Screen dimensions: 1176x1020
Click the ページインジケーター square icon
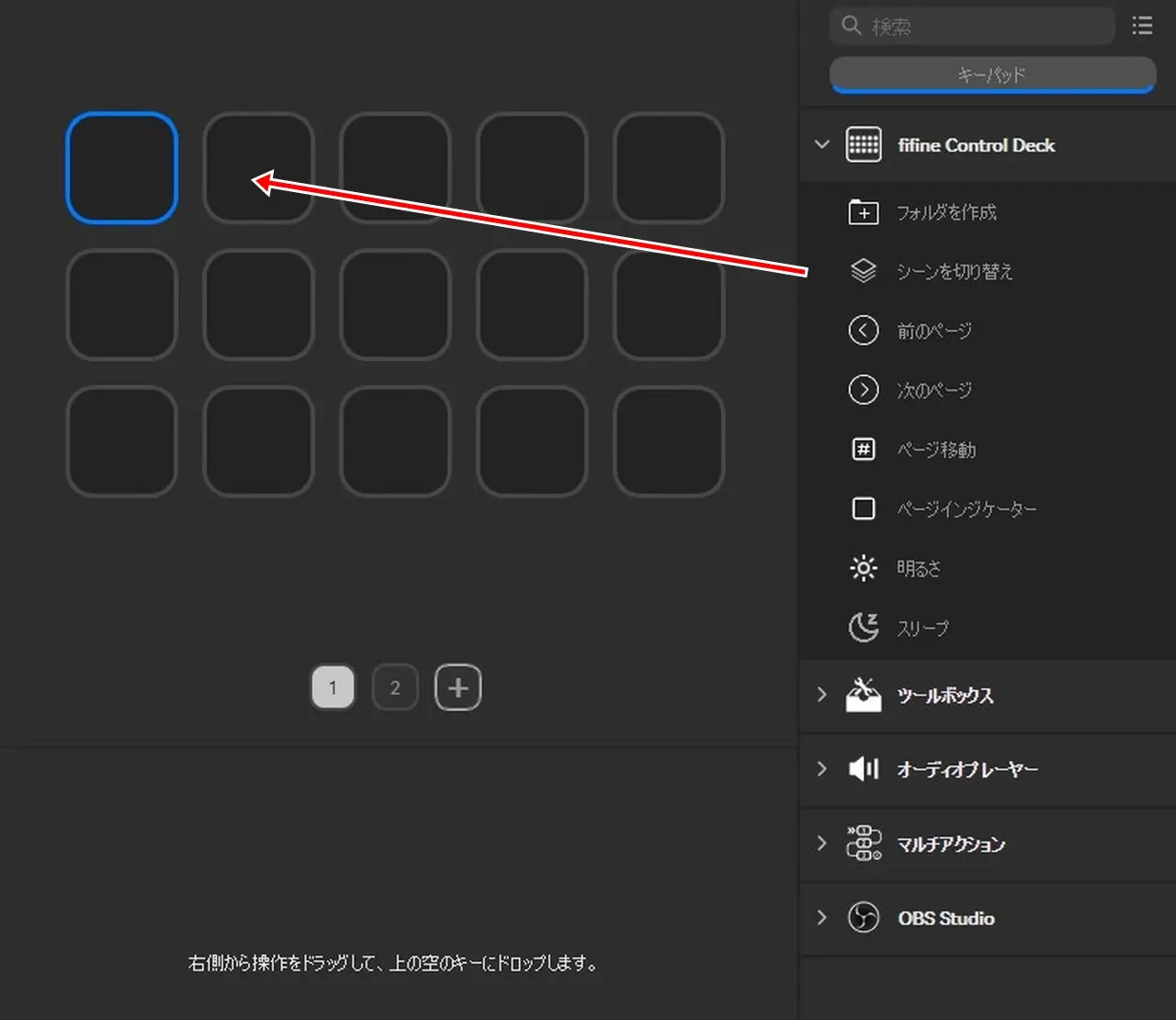pyautogui.click(x=863, y=508)
